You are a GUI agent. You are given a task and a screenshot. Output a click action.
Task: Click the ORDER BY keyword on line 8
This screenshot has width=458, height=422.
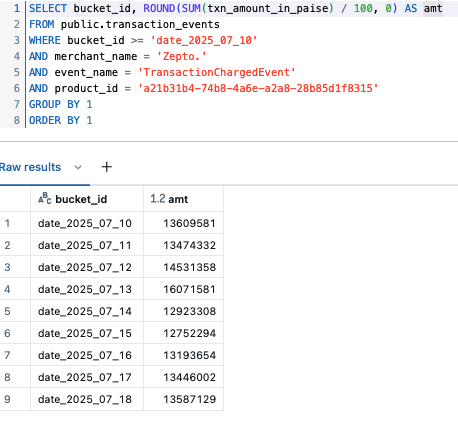[x=54, y=120]
